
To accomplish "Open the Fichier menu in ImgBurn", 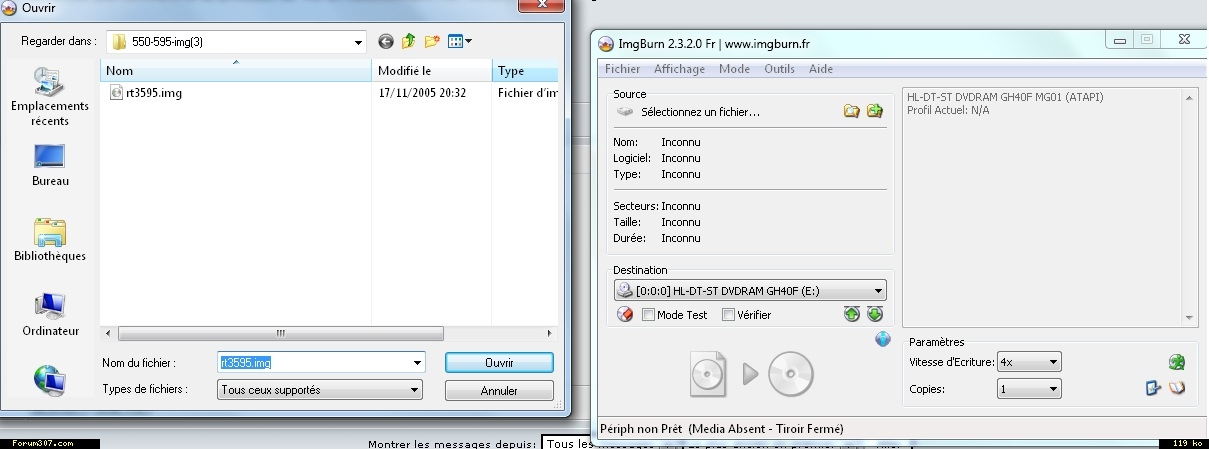I will (x=622, y=69).
